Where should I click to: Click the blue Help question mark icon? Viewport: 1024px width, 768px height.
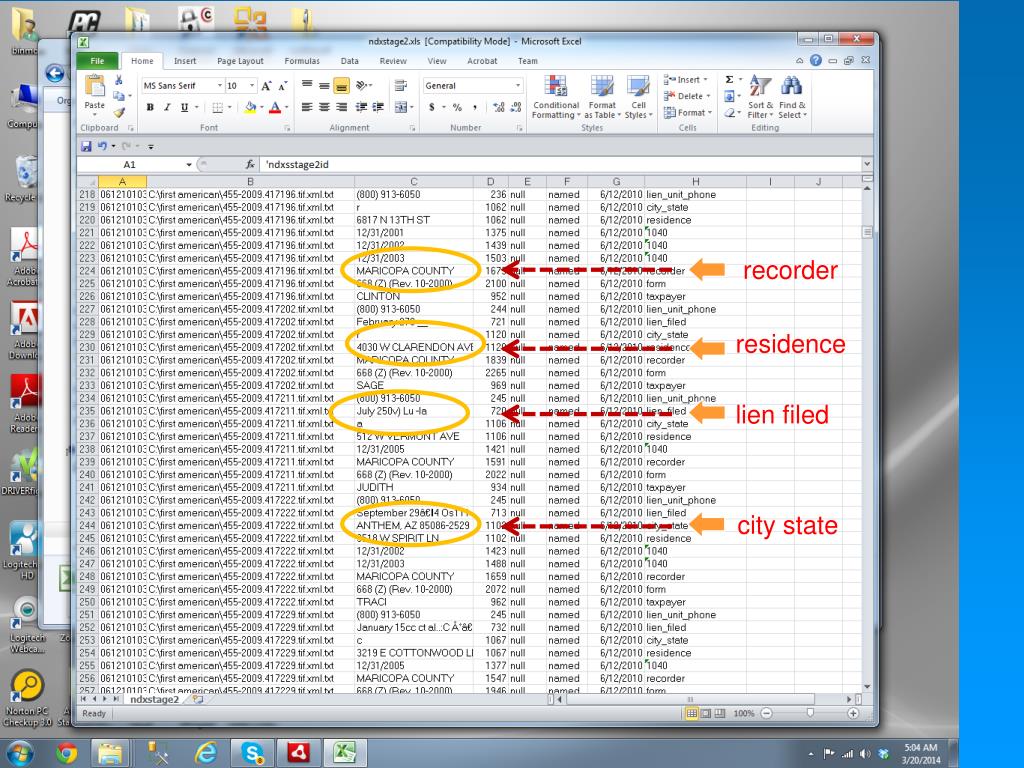[x=816, y=60]
